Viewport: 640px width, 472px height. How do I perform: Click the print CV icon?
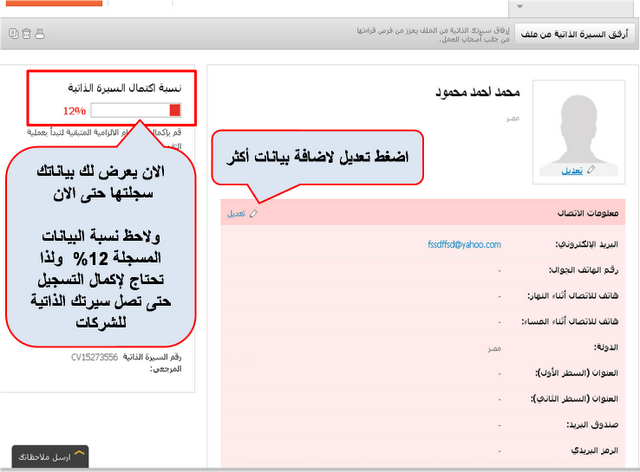pyautogui.click(x=40, y=33)
